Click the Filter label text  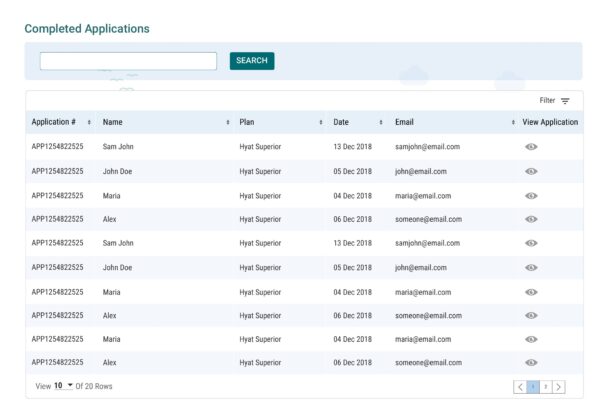point(547,100)
